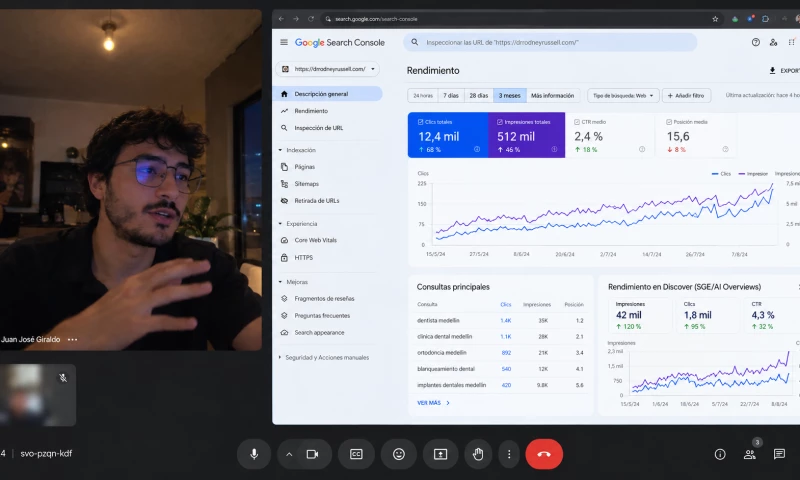
Task: Go back in the browser
Action: coord(281,19)
